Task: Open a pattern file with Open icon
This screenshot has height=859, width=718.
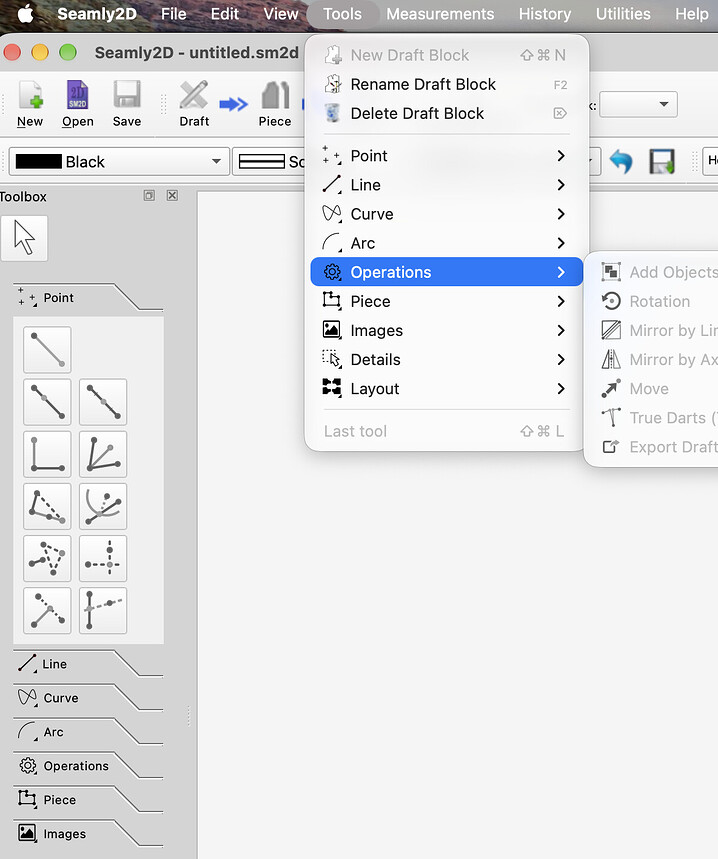Action: click(x=77, y=104)
